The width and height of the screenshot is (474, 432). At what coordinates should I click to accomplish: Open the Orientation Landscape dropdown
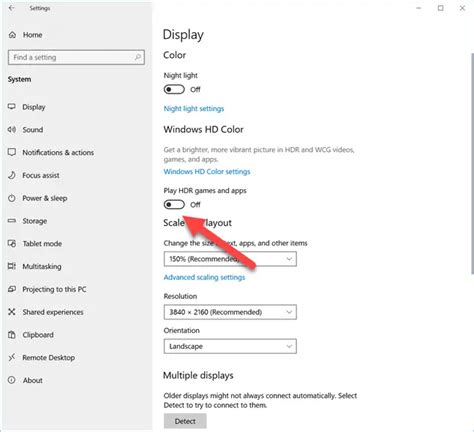coord(230,346)
